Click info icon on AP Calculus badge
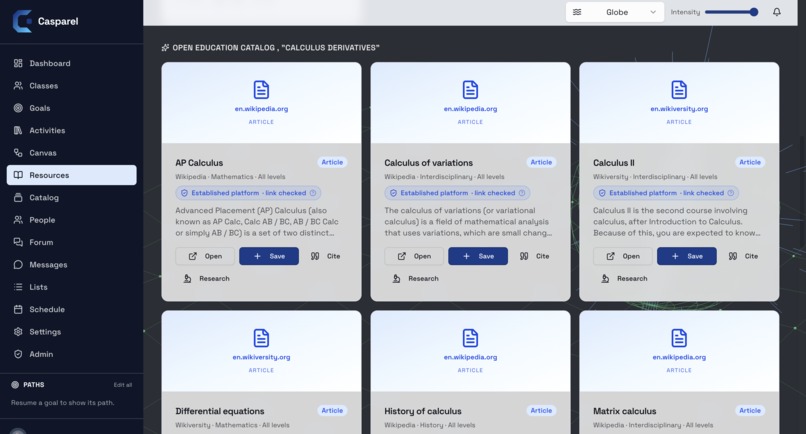This screenshot has height=434, width=806. click(x=313, y=193)
